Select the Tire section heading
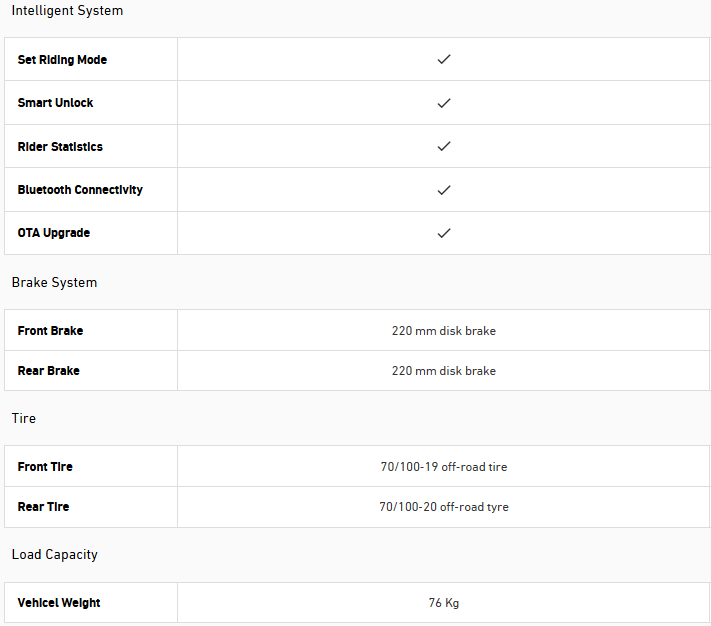Screen dimensions: 711x626 click(x=24, y=418)
